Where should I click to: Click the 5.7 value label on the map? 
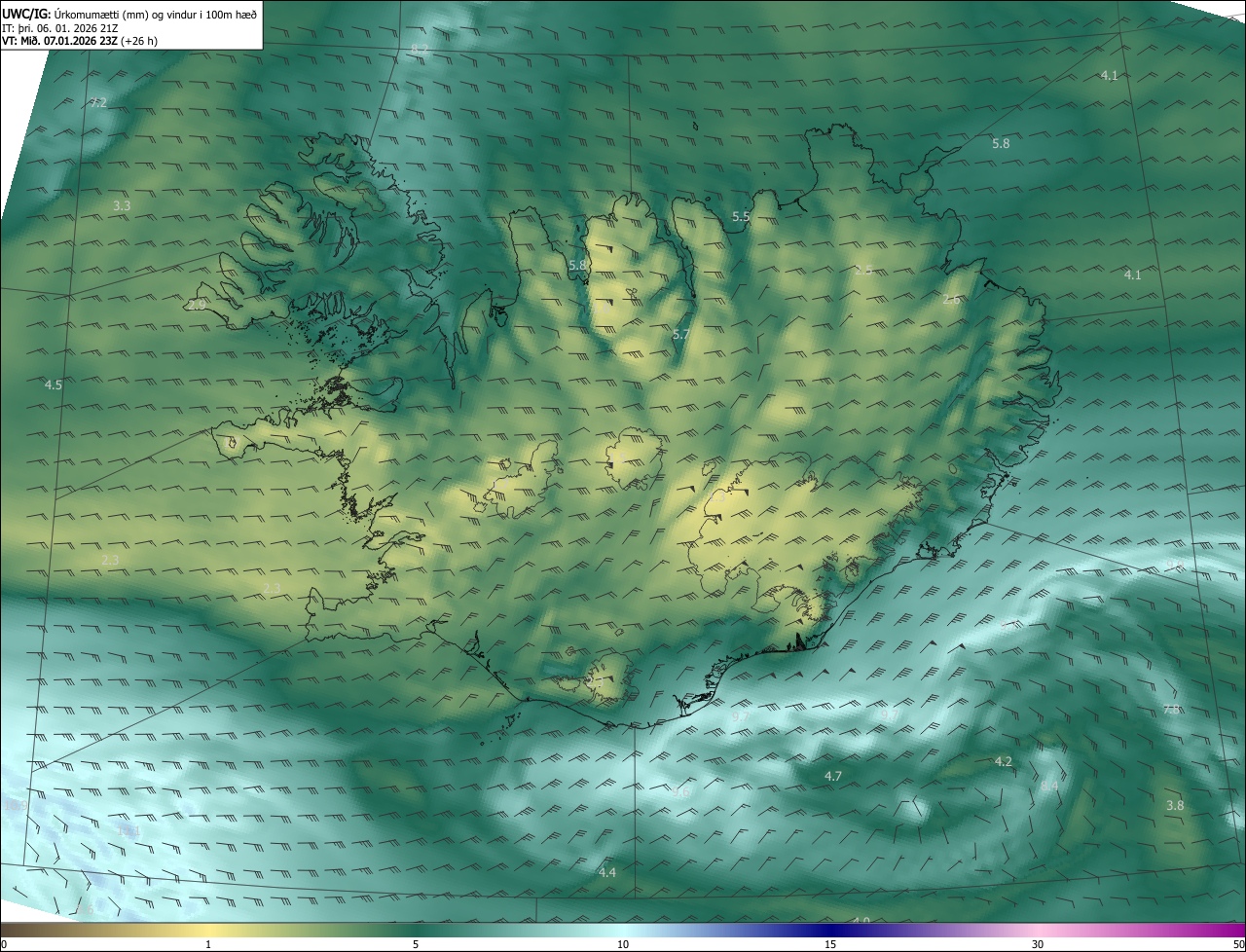click(x=681, y=334)
